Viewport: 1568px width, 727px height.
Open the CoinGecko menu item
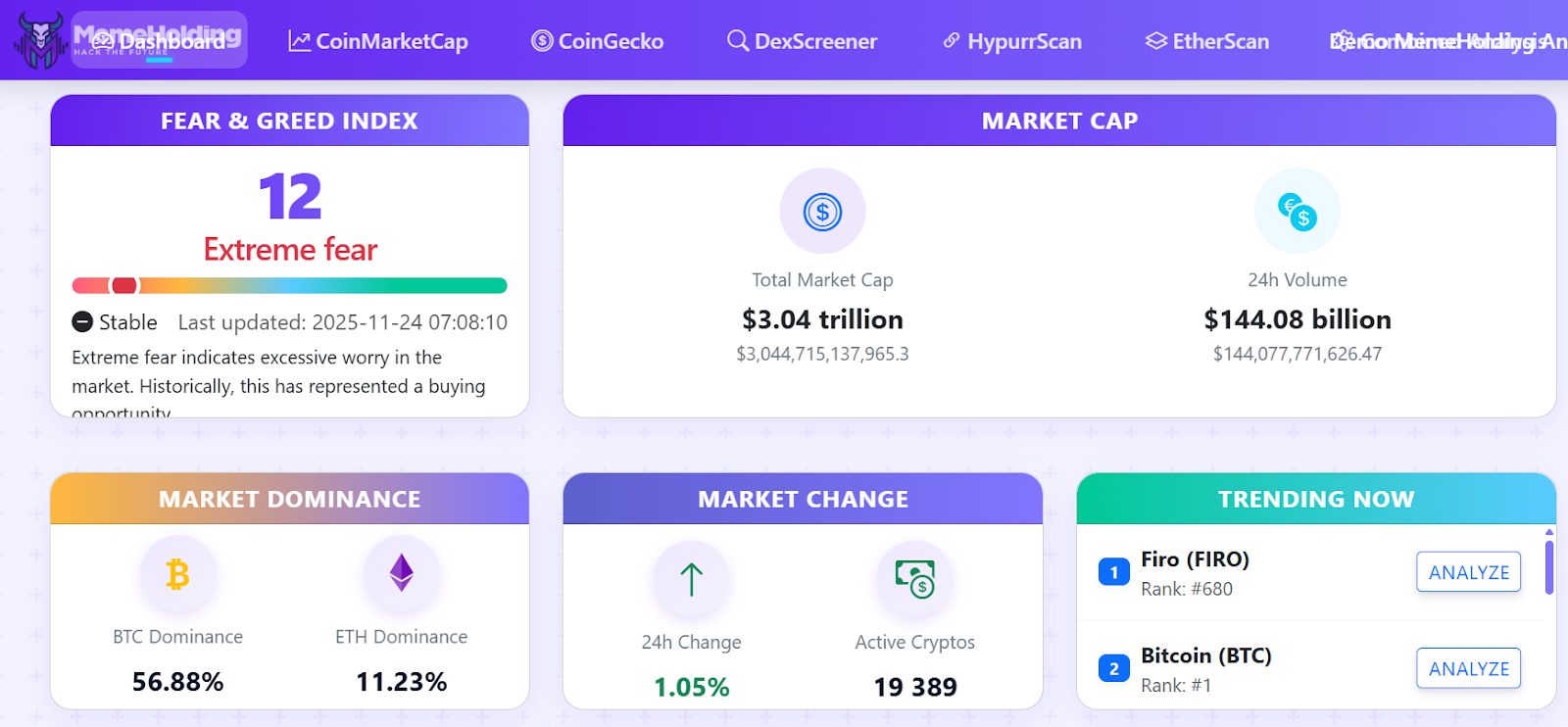[598, 41]
